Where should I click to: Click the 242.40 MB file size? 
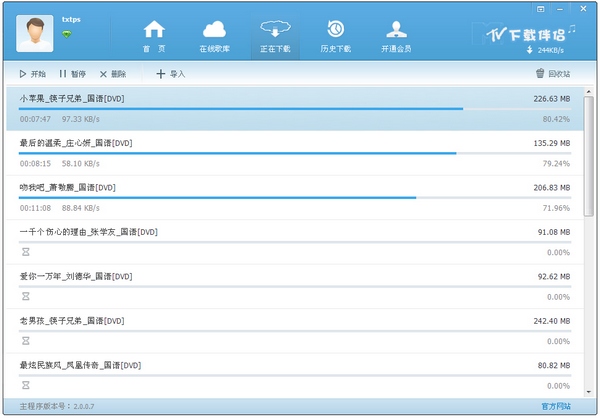(552, 321)
